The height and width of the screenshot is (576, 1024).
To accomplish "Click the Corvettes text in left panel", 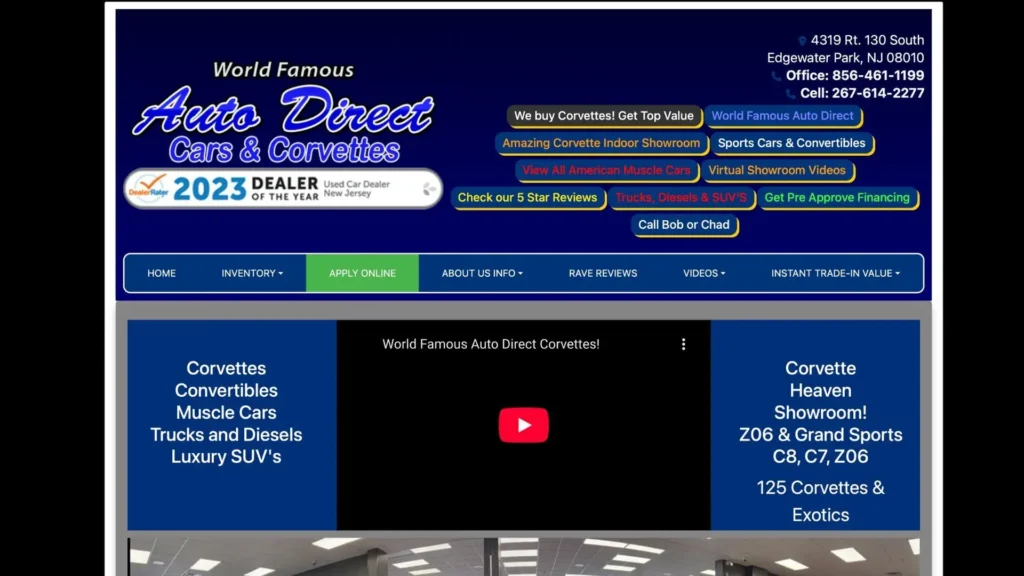I will point(226,368).
